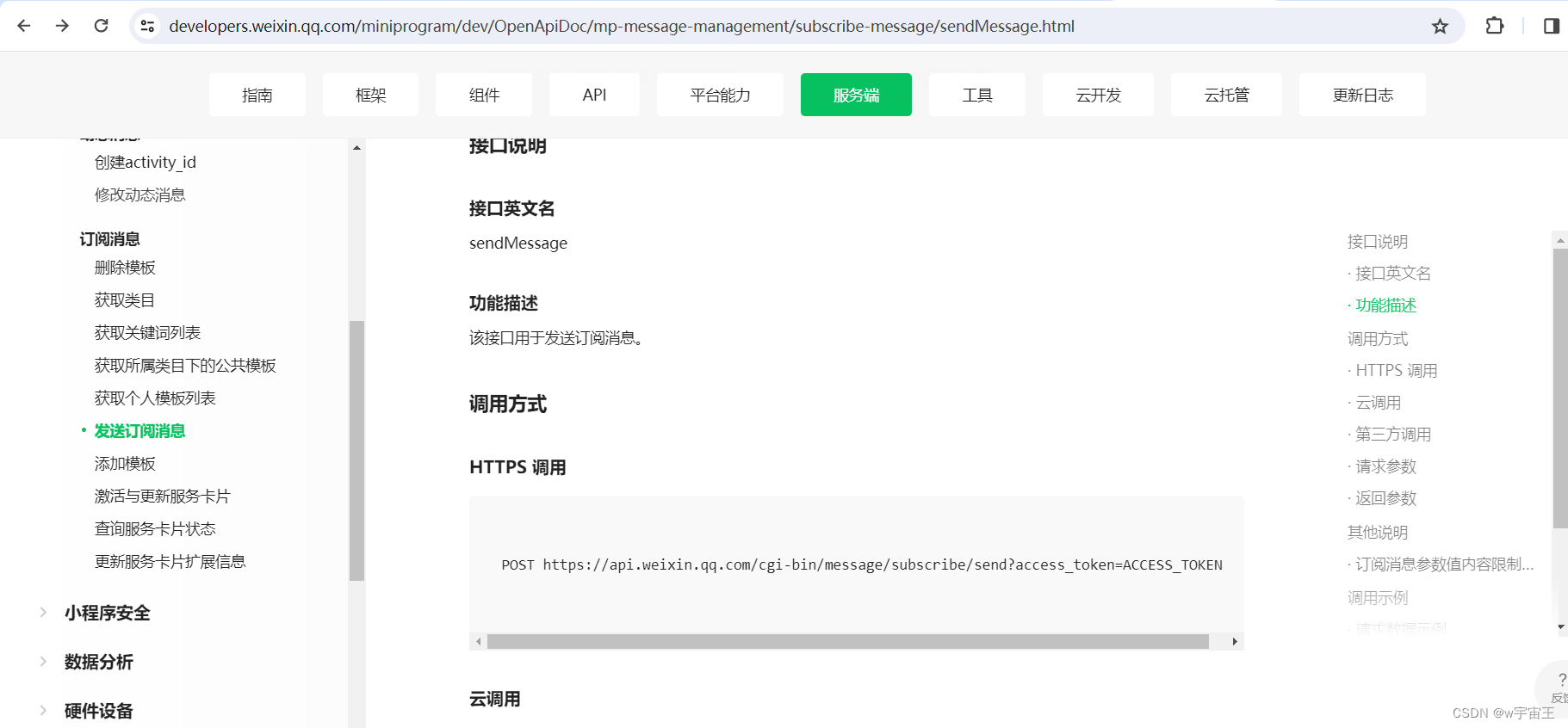Open the 工具 tab

click(977, 95)
